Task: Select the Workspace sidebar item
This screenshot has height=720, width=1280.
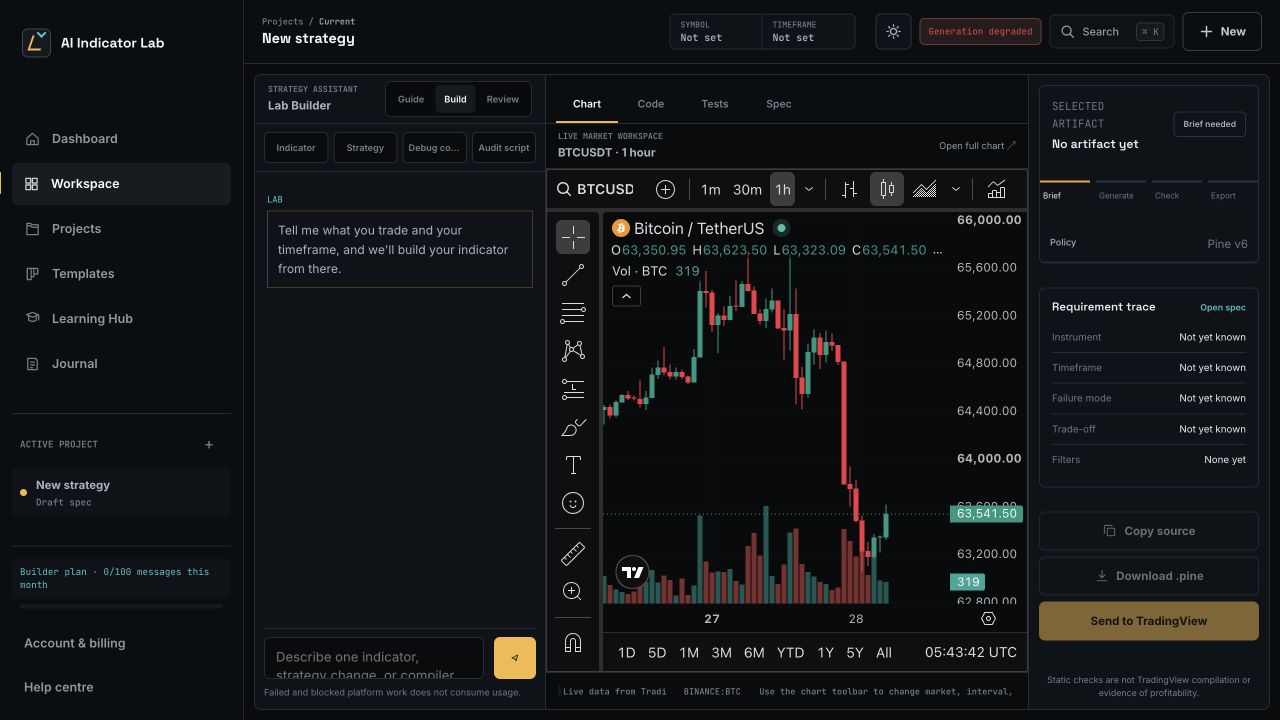Action: pos(121,184)
